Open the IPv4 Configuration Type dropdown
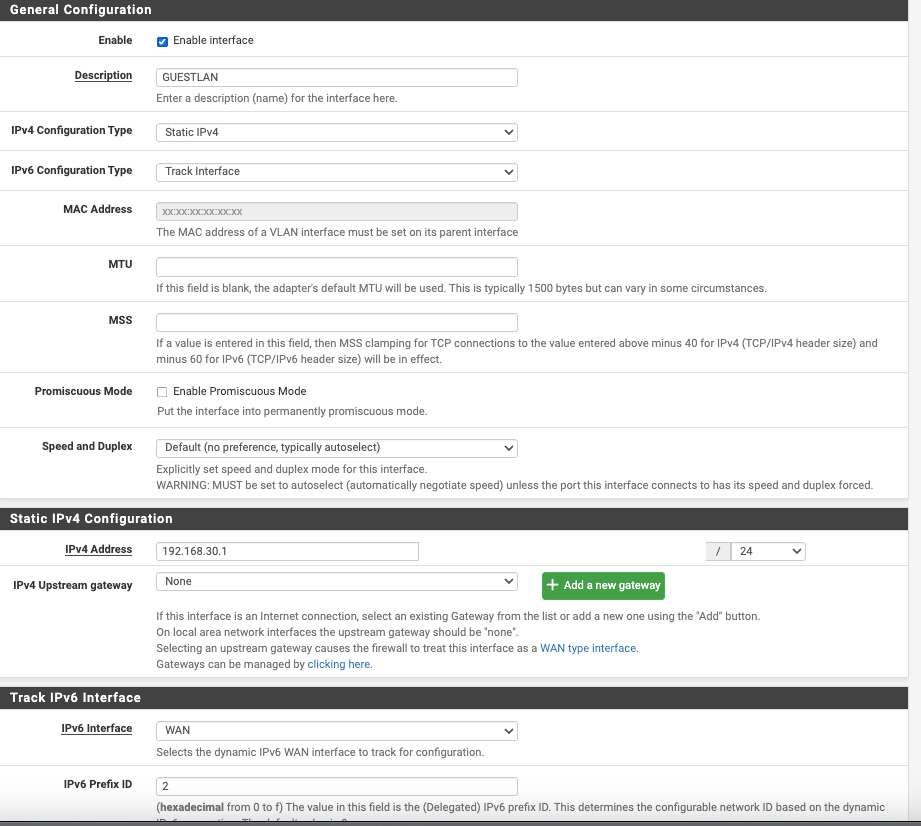Image resolution: width=921 pixels, height=826 pixels. pos(337,132)
